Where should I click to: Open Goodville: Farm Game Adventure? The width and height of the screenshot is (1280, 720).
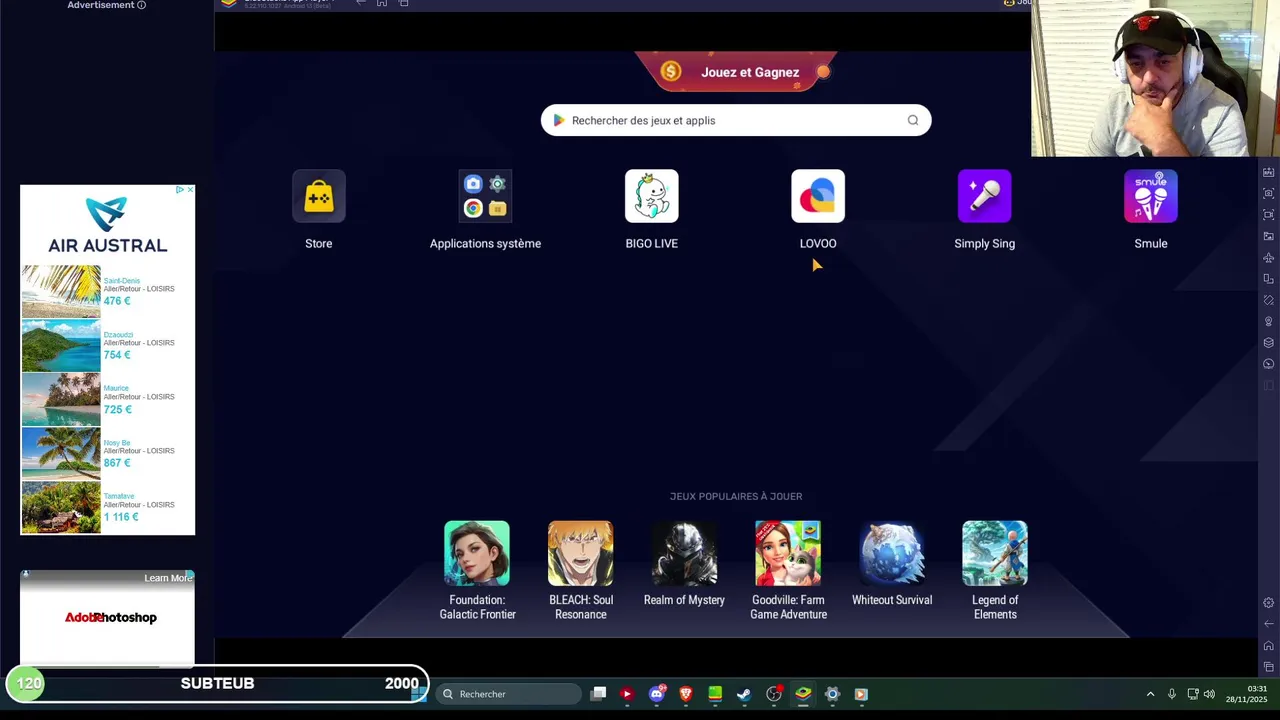(788, 553)
